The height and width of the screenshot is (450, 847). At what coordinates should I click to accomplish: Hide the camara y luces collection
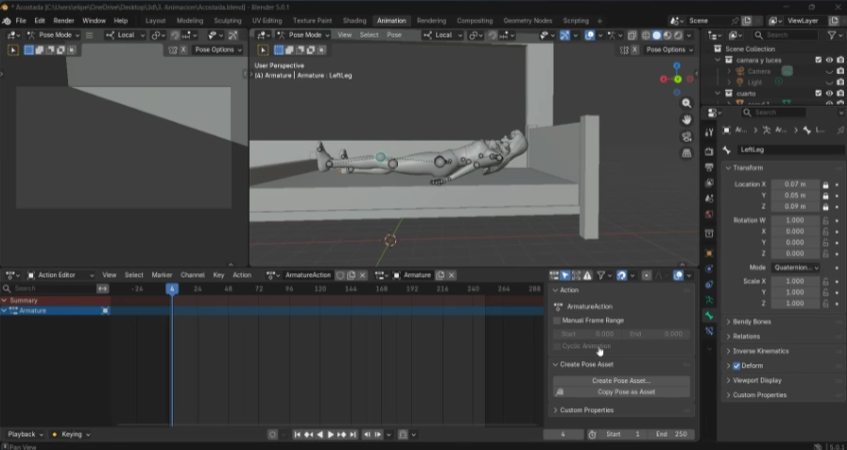click(x=829, y=60)
